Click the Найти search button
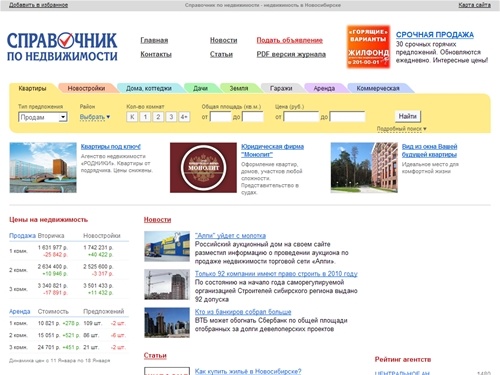Image resolution: width=500 pixels, height=375 pixels. click(408, 116)
